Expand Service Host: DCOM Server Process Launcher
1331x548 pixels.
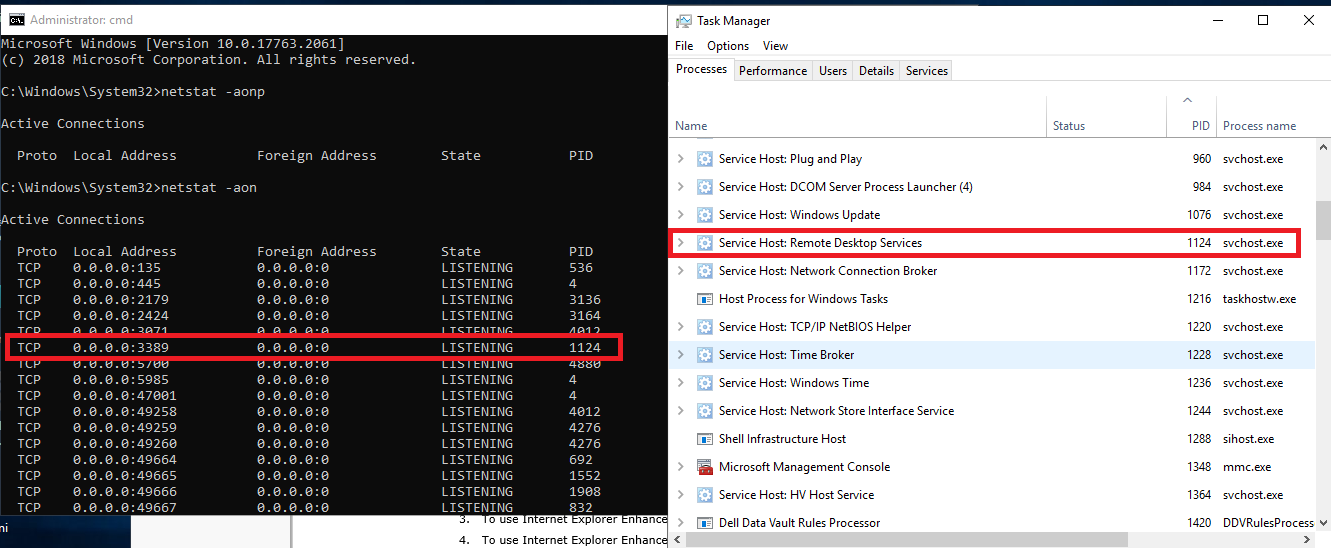click(681, 187)
